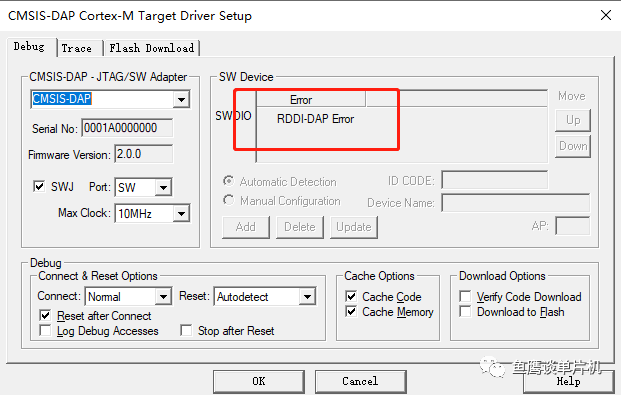Screen dimensions: 621x395
Task: Expand the Connect Normal dropdown
Action: [x=163, y=296]
